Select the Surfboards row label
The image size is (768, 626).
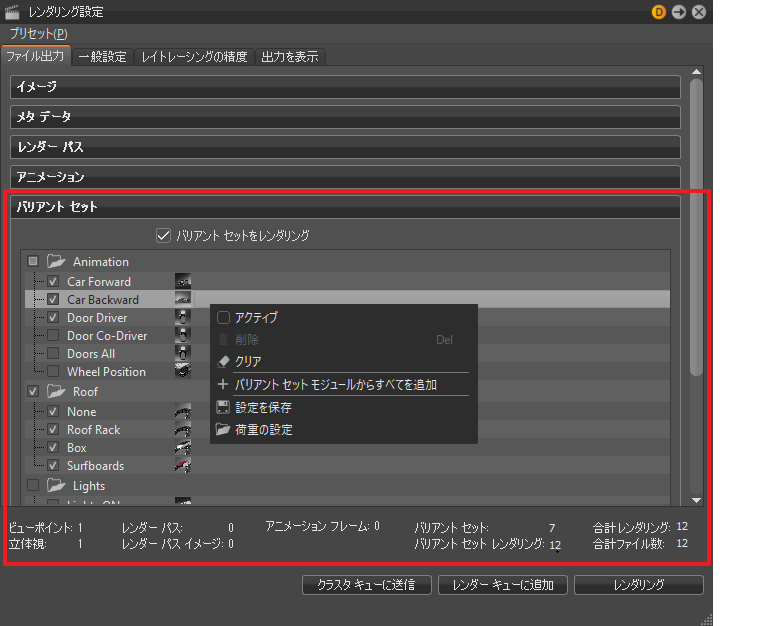pyautogui.click(x=96, y=466)
